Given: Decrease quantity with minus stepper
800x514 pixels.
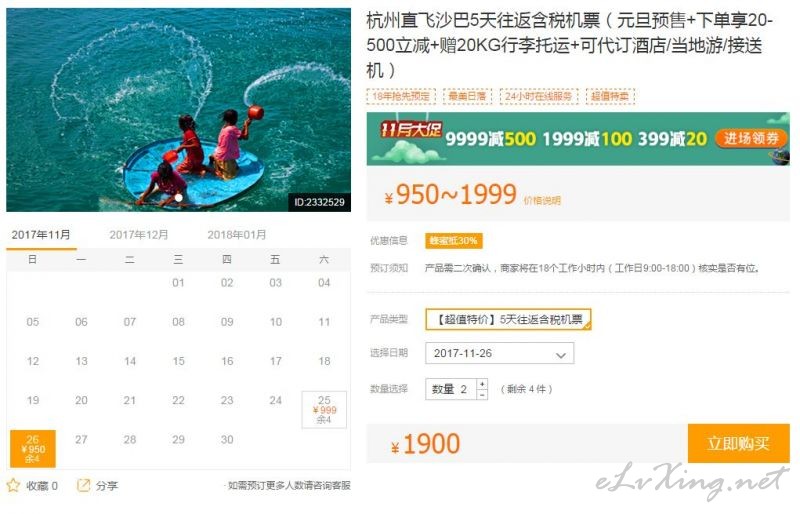Looking at the screenshot, I should pos(482,395).
